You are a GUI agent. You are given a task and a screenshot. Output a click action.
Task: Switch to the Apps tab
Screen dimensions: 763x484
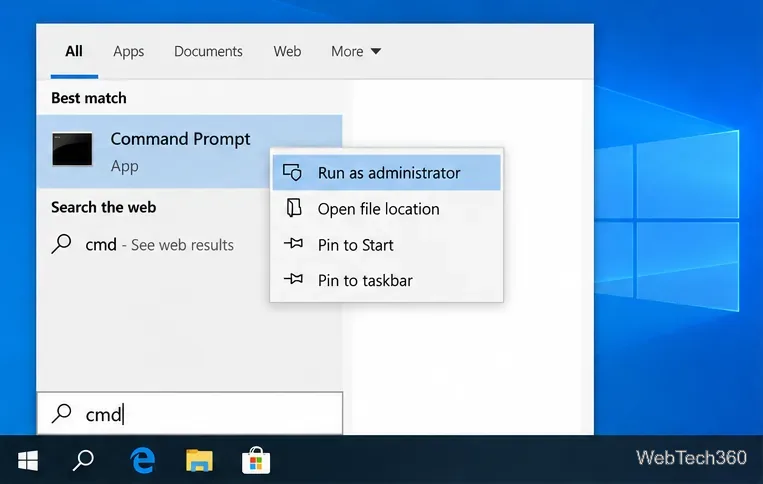pos(128,51)
